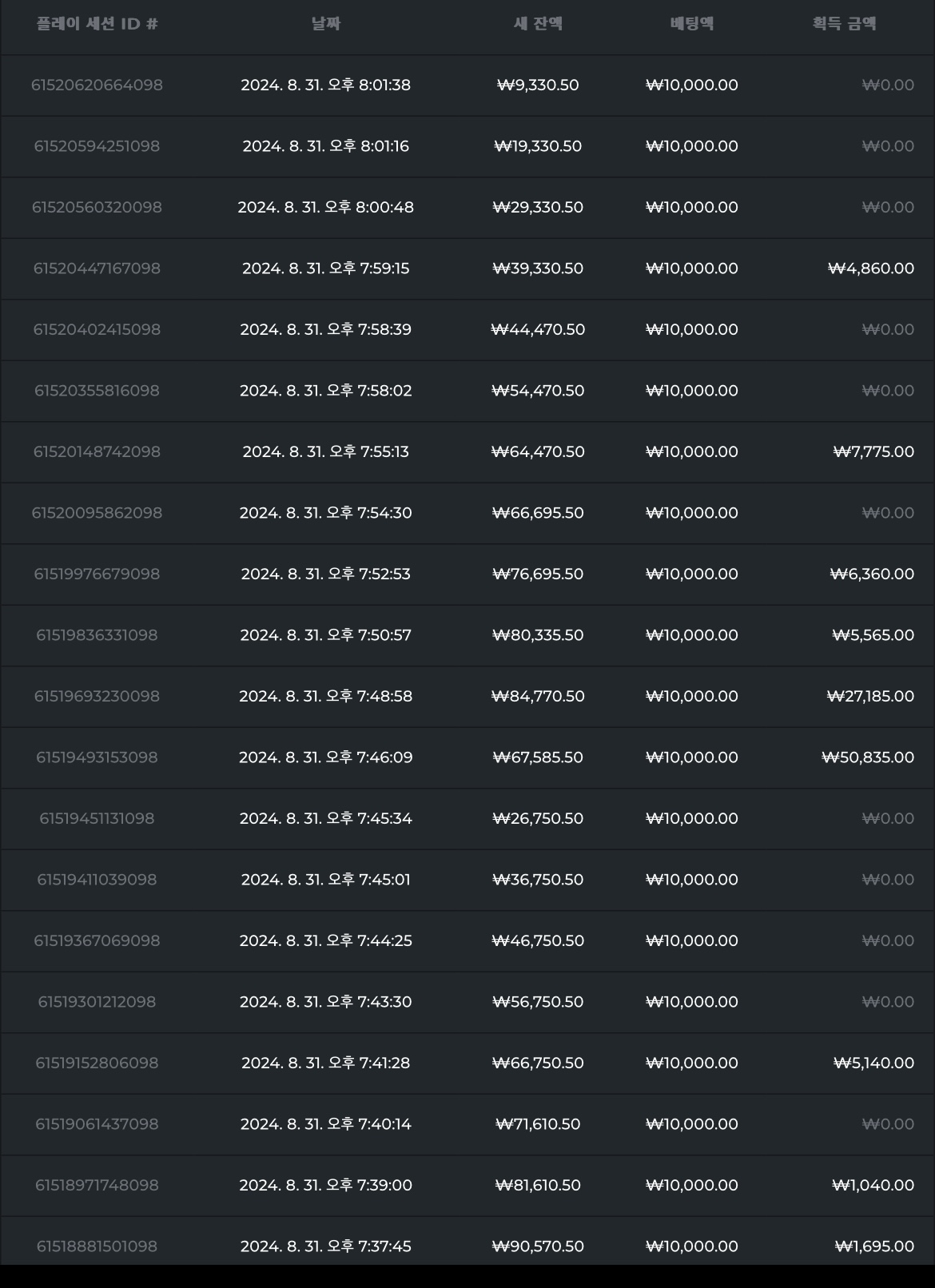Screen dimensions: 935x1288
Task: Sort by 새 잔액 column header
Action: [x=538, y=24]
